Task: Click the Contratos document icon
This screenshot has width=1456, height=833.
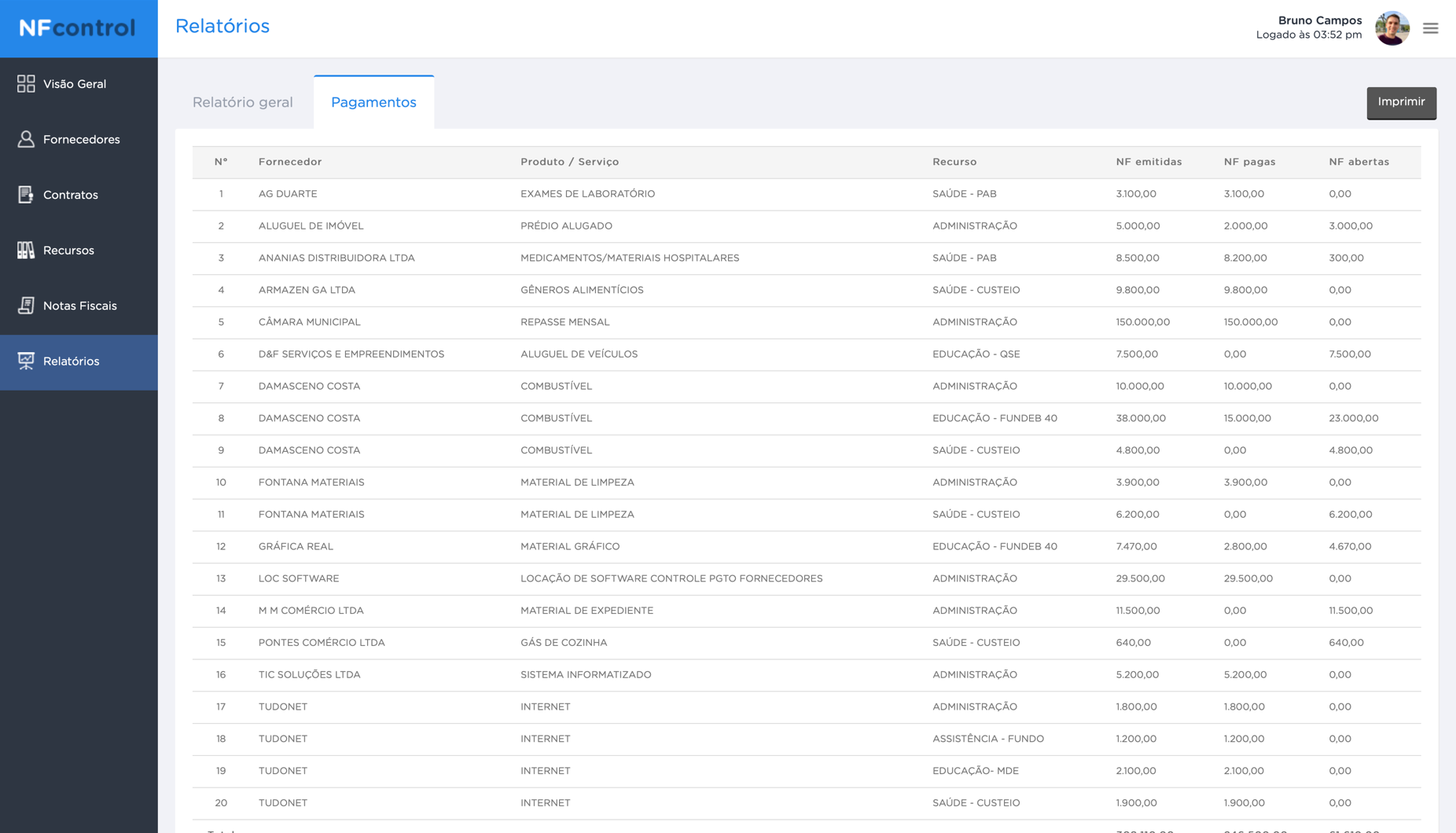Action: tap(26, 195)
